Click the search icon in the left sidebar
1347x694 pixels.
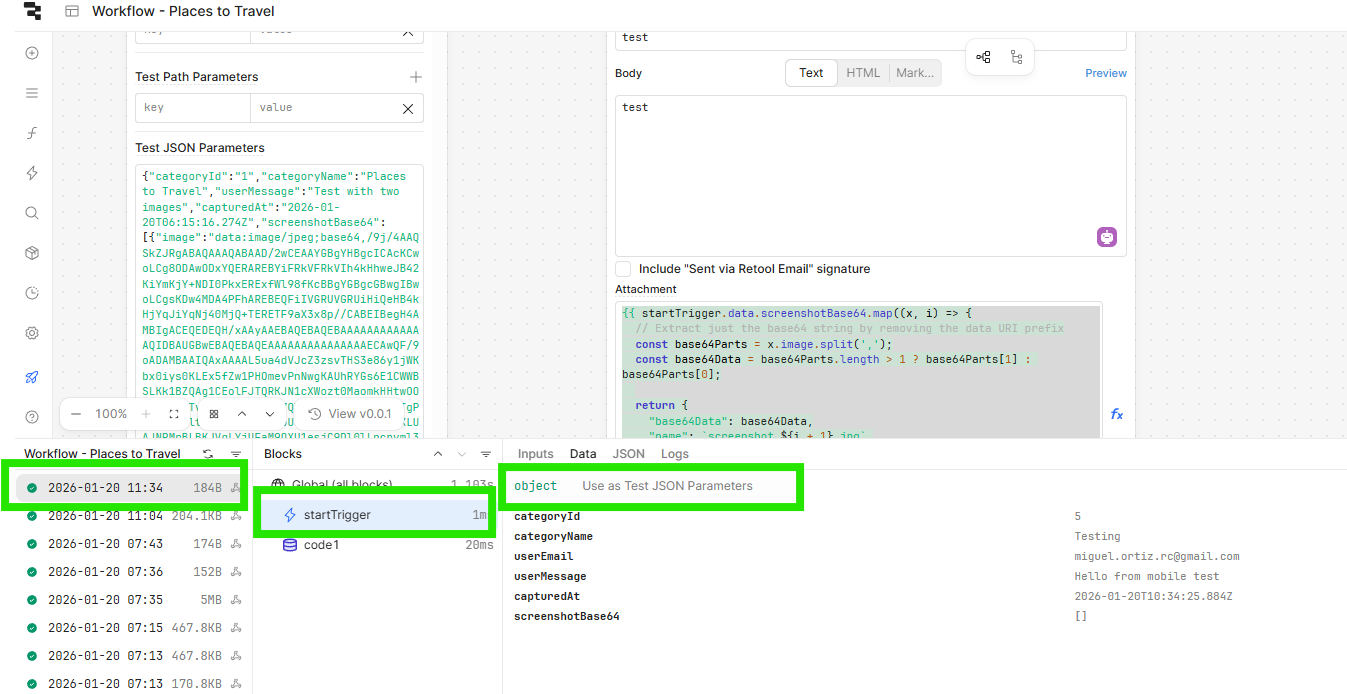point(32,213)
